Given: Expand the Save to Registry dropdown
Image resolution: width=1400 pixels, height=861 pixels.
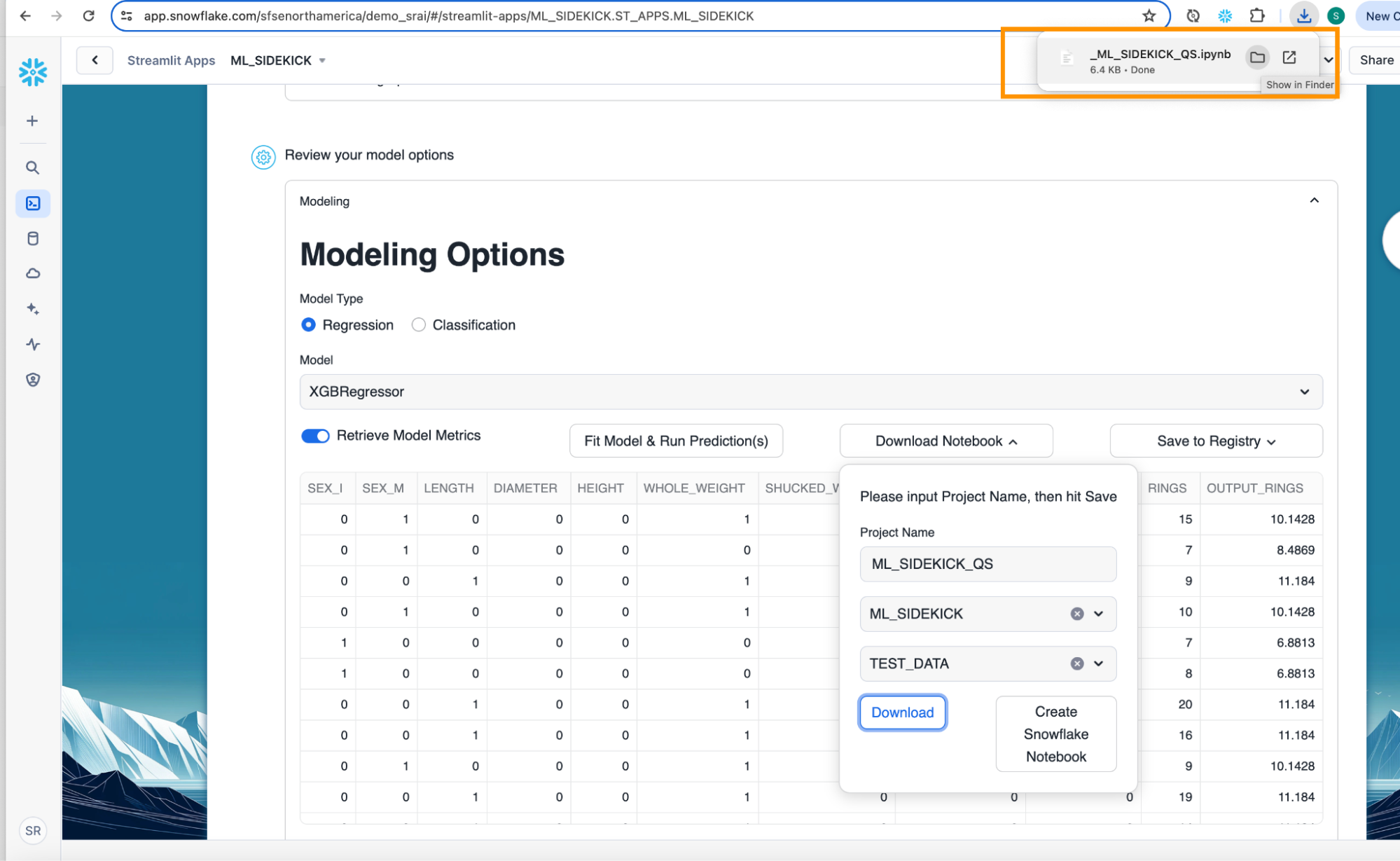Looking at the screenshot, I should [1215, 441].
